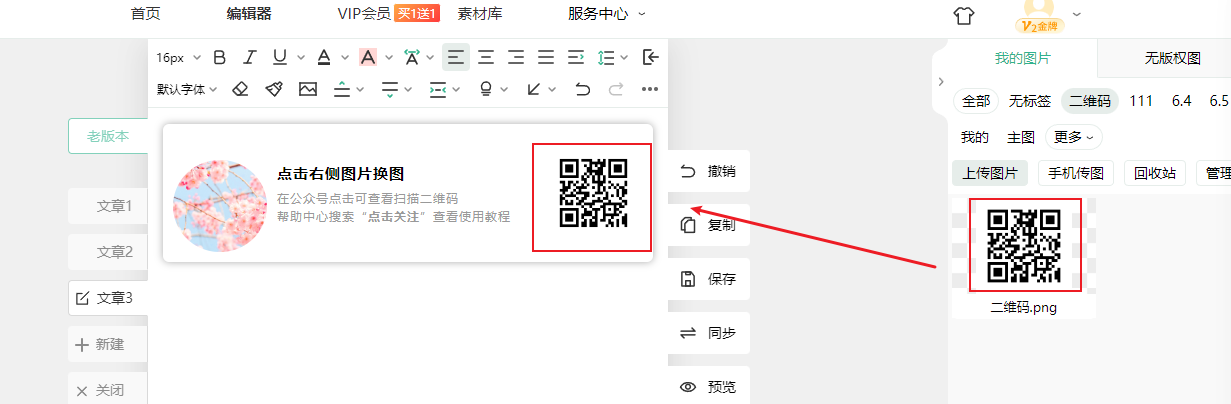Click 关闭 in the left sidebar
This screenshot has height=404, width=1231.
[x=108, y=390]
